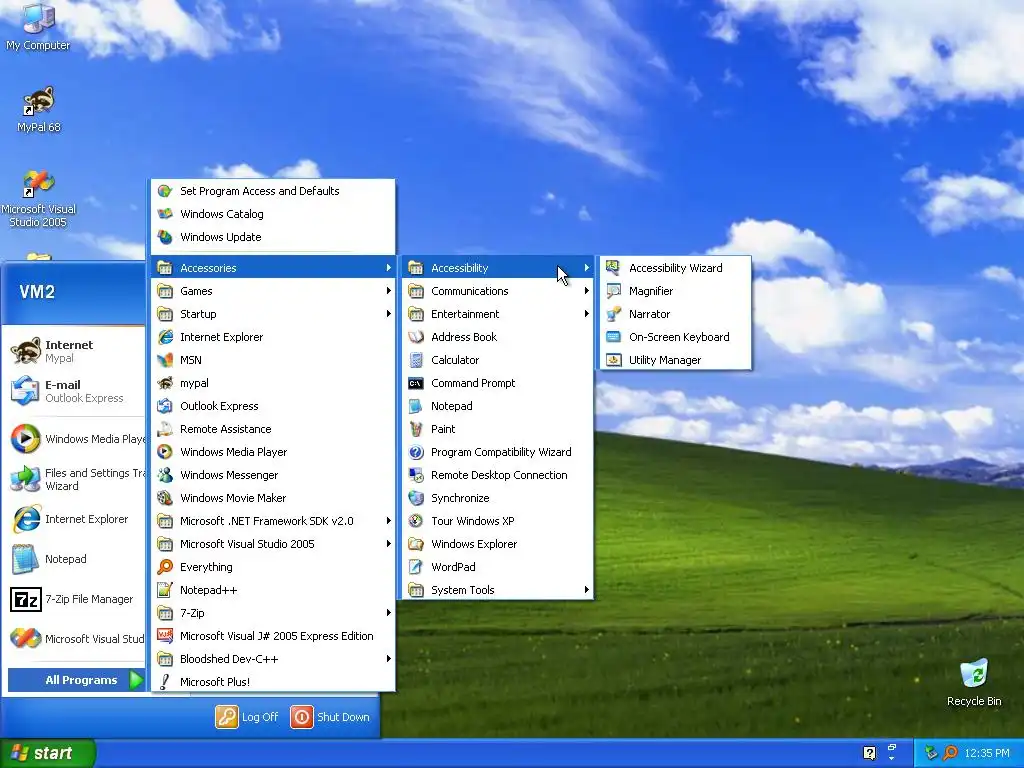Expand the Entertainment submenu
This screenshot has width=1024, height=768.
498,314
